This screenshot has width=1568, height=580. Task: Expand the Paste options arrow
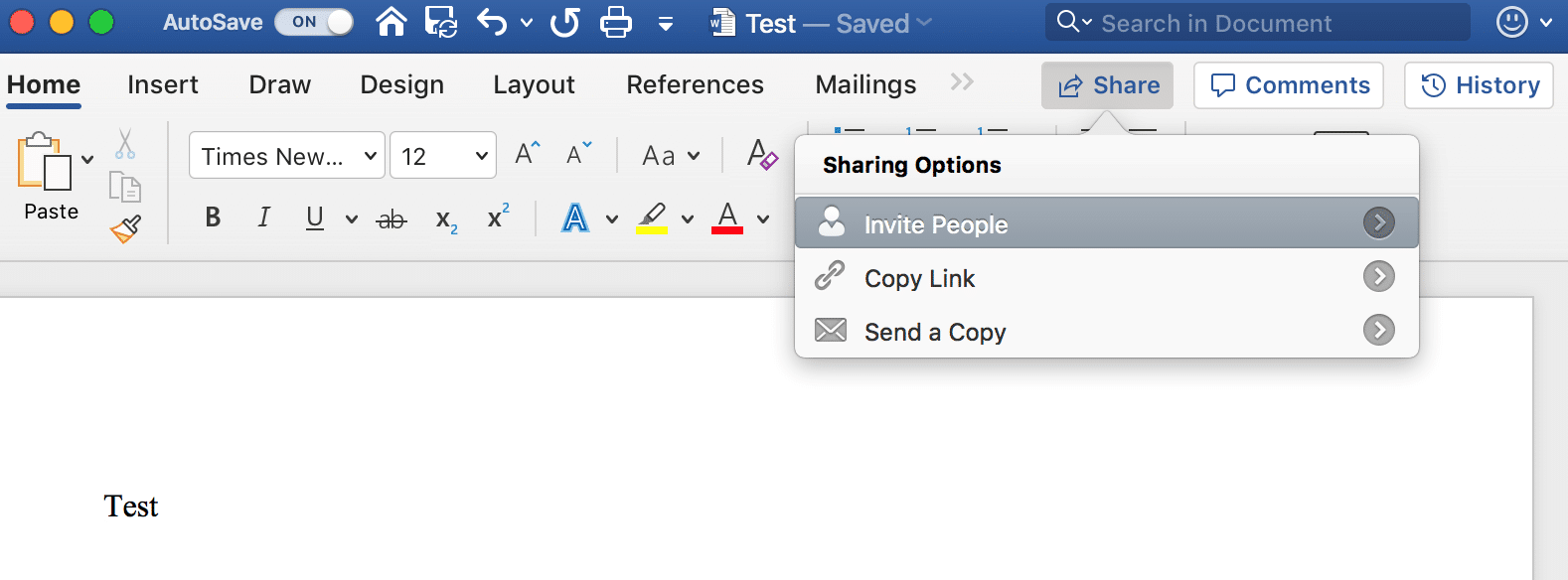87,159
